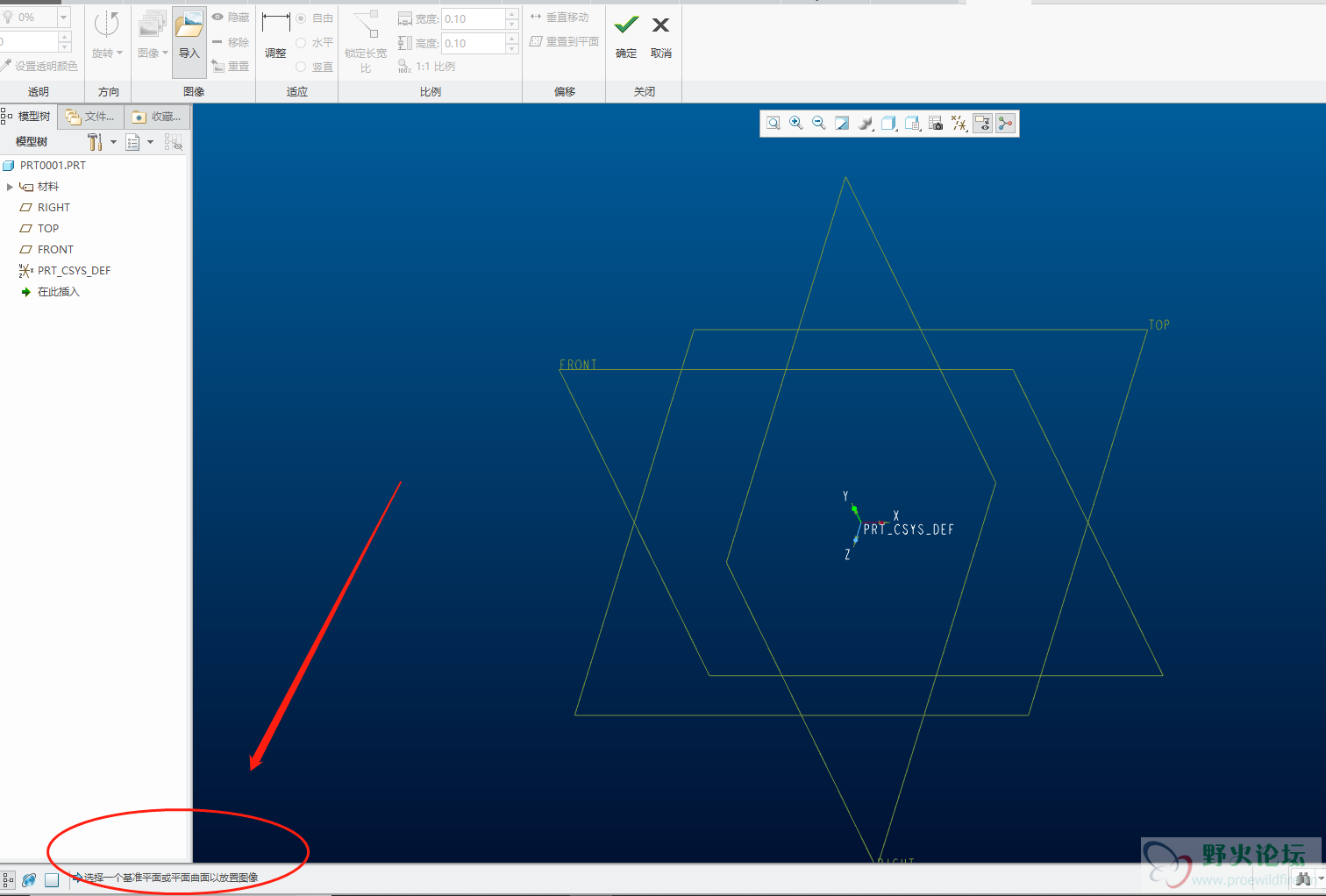
Task: Click the Refit magnifier icon in graphics toolbar
Action: click(773, 124)
